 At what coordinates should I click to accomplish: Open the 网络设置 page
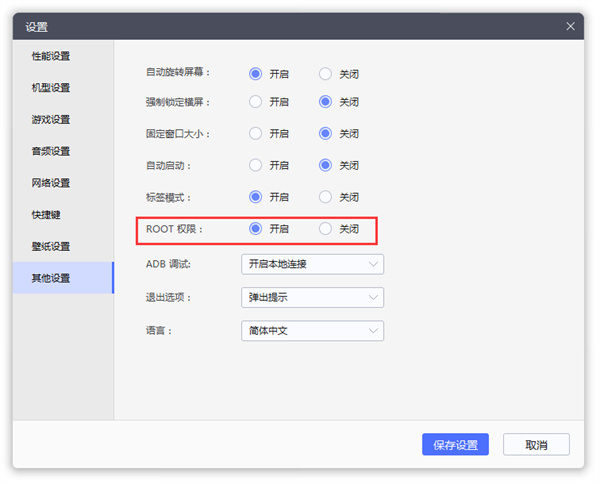tap(51, 183)
